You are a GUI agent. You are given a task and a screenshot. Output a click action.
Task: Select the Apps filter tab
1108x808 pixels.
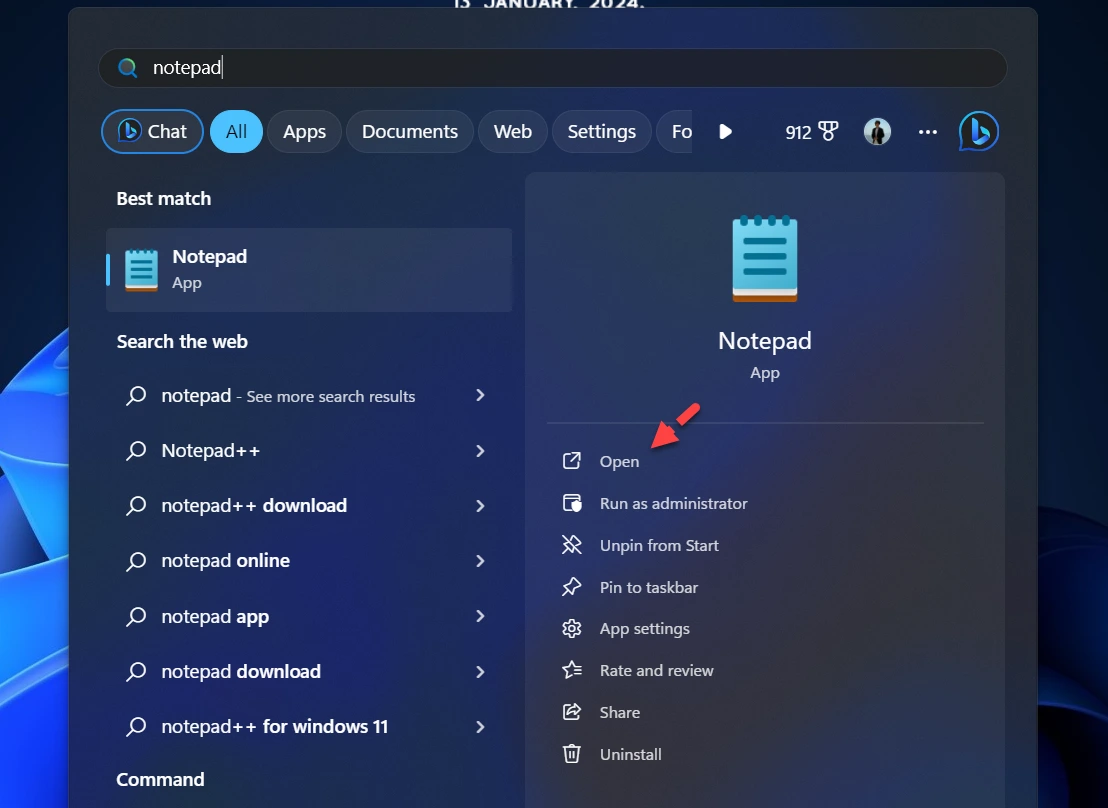pos(305,131)
